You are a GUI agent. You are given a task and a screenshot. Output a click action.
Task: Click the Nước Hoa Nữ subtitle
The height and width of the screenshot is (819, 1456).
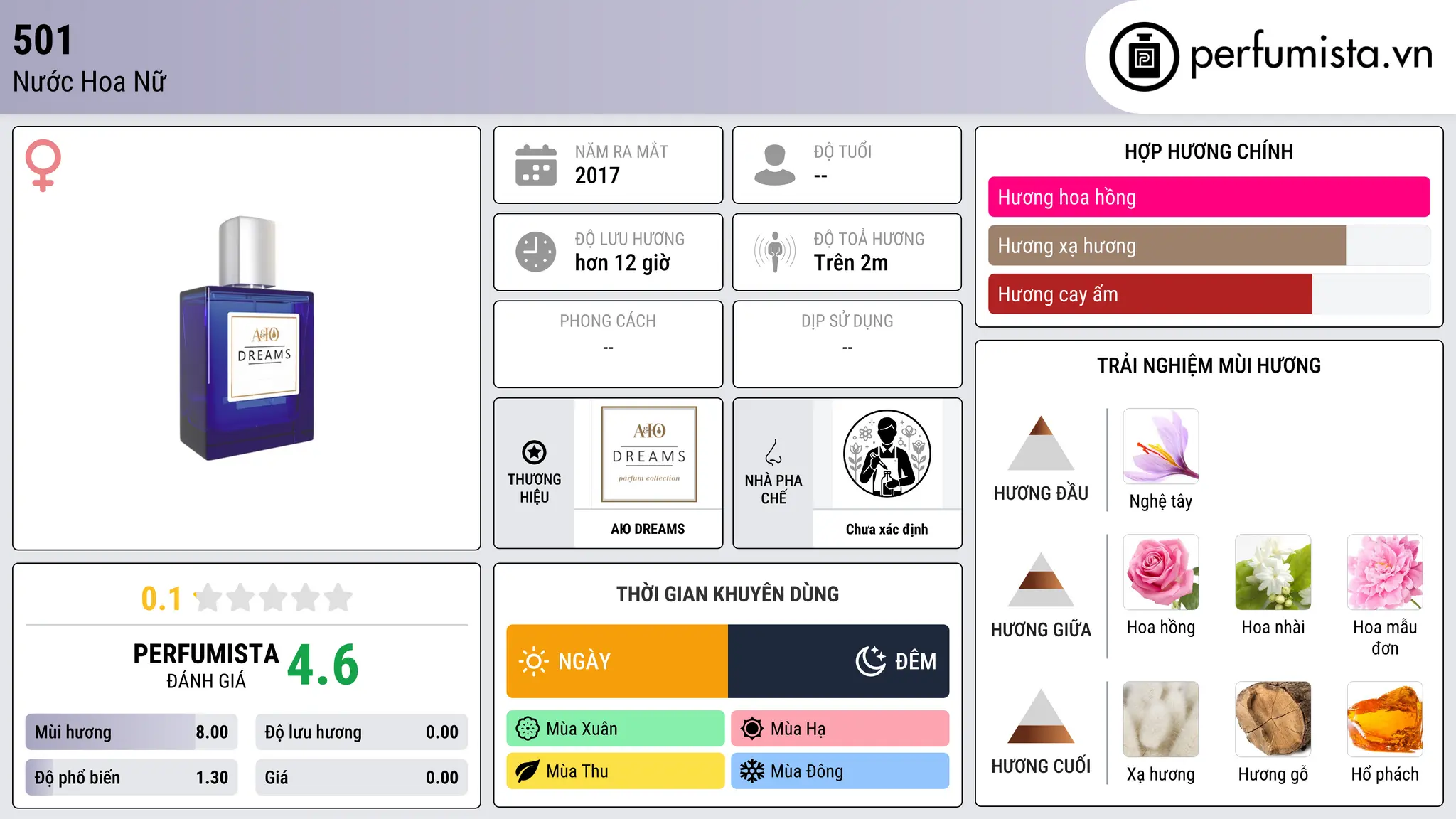click(x=90, y=82)
